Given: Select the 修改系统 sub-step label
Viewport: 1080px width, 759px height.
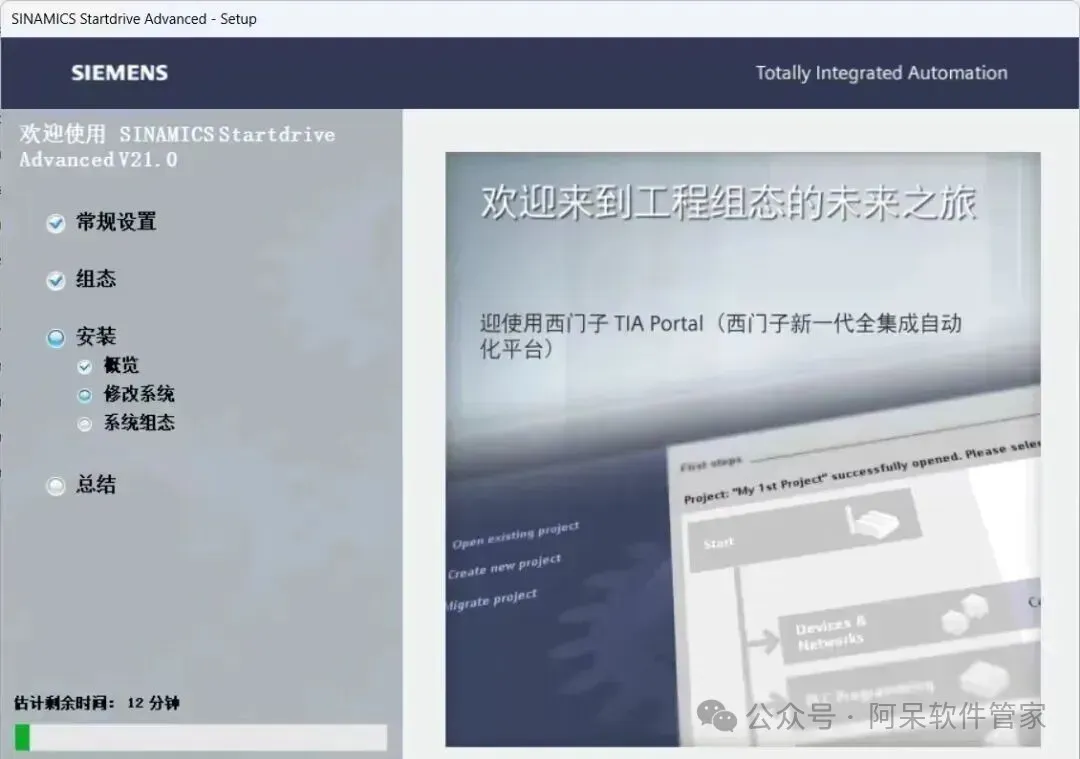Looking at the screenshot, I should point(139,394).
